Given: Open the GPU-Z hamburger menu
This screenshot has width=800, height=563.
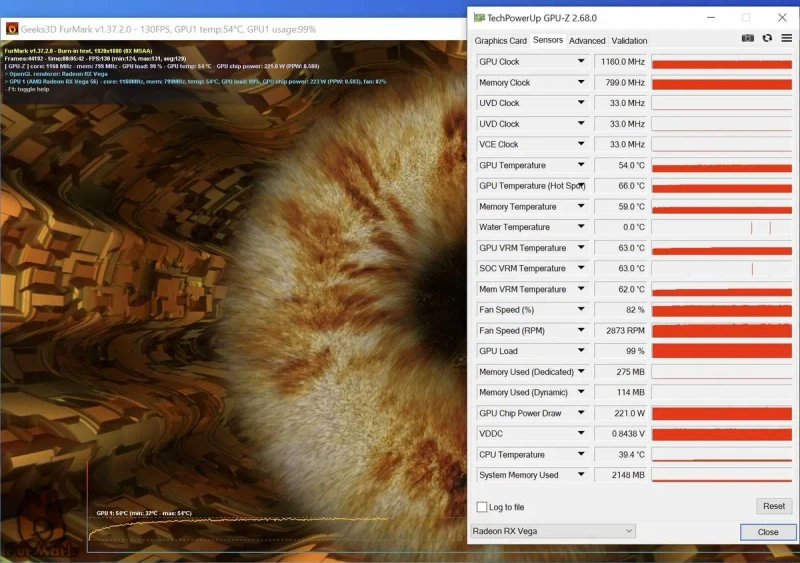Looking at the screenshot, I should 786,38.
